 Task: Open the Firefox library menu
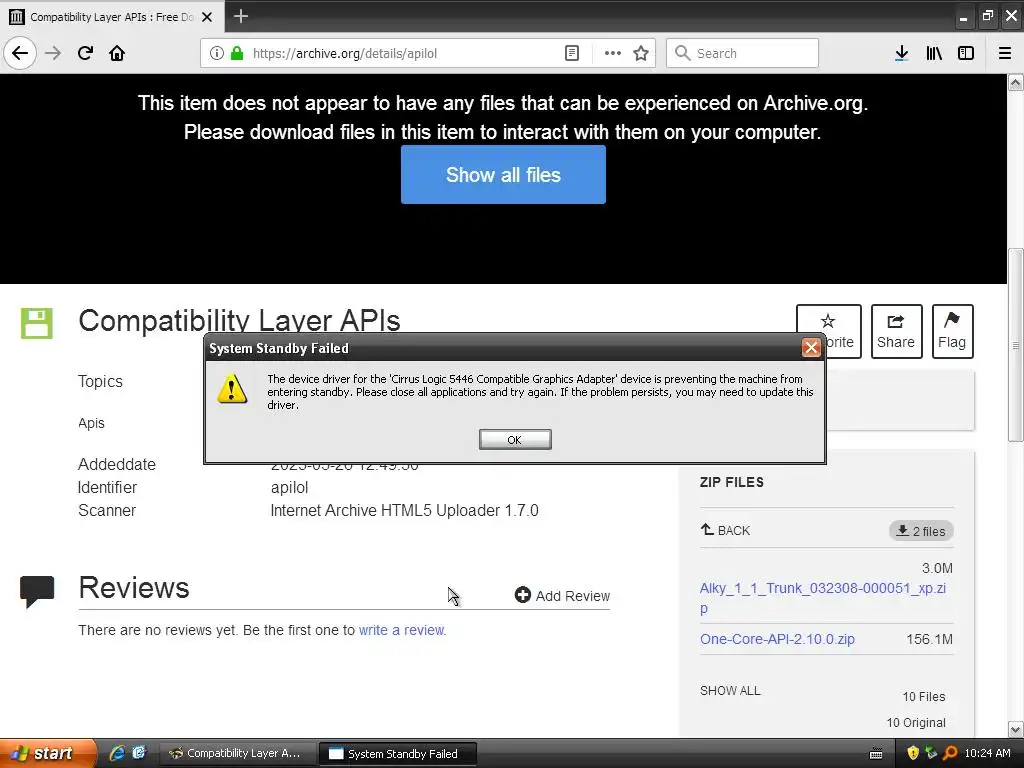click(x=934, y=53)
